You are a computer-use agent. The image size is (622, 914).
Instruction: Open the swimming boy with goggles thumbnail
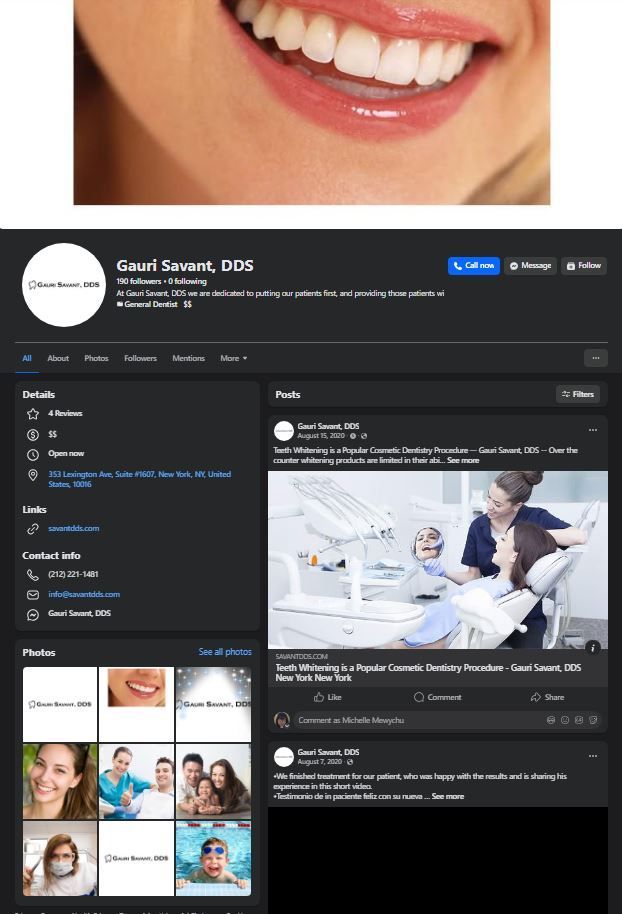coord(213,858)
